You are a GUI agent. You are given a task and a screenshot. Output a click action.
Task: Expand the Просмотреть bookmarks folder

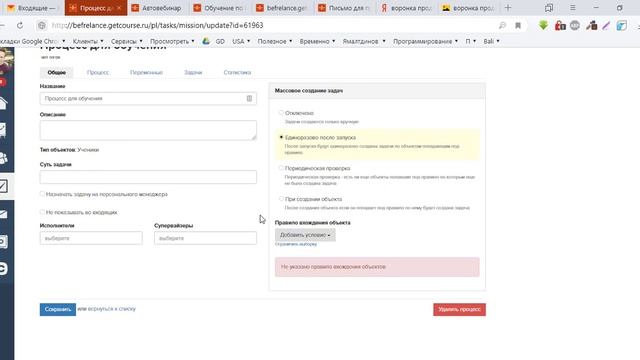[172, 41]
